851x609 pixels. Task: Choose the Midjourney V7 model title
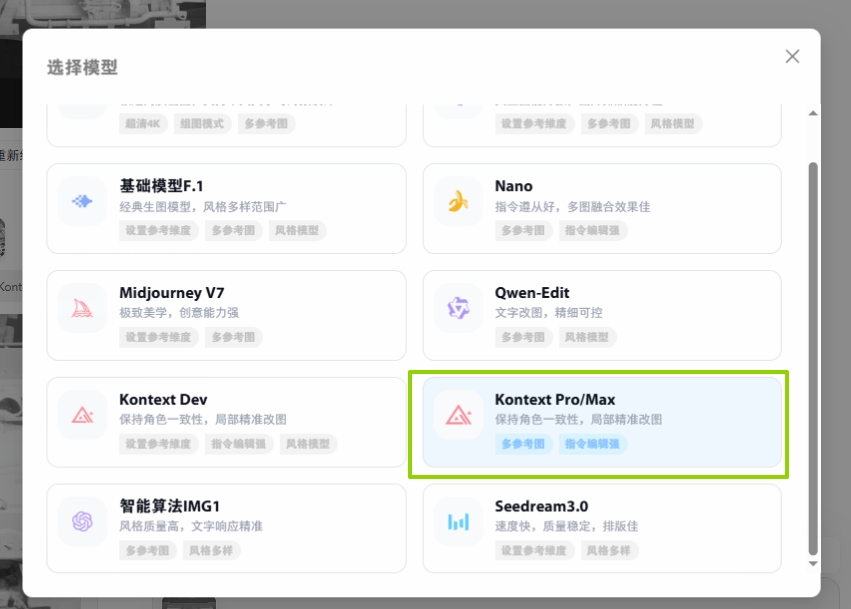click(172, 293)
